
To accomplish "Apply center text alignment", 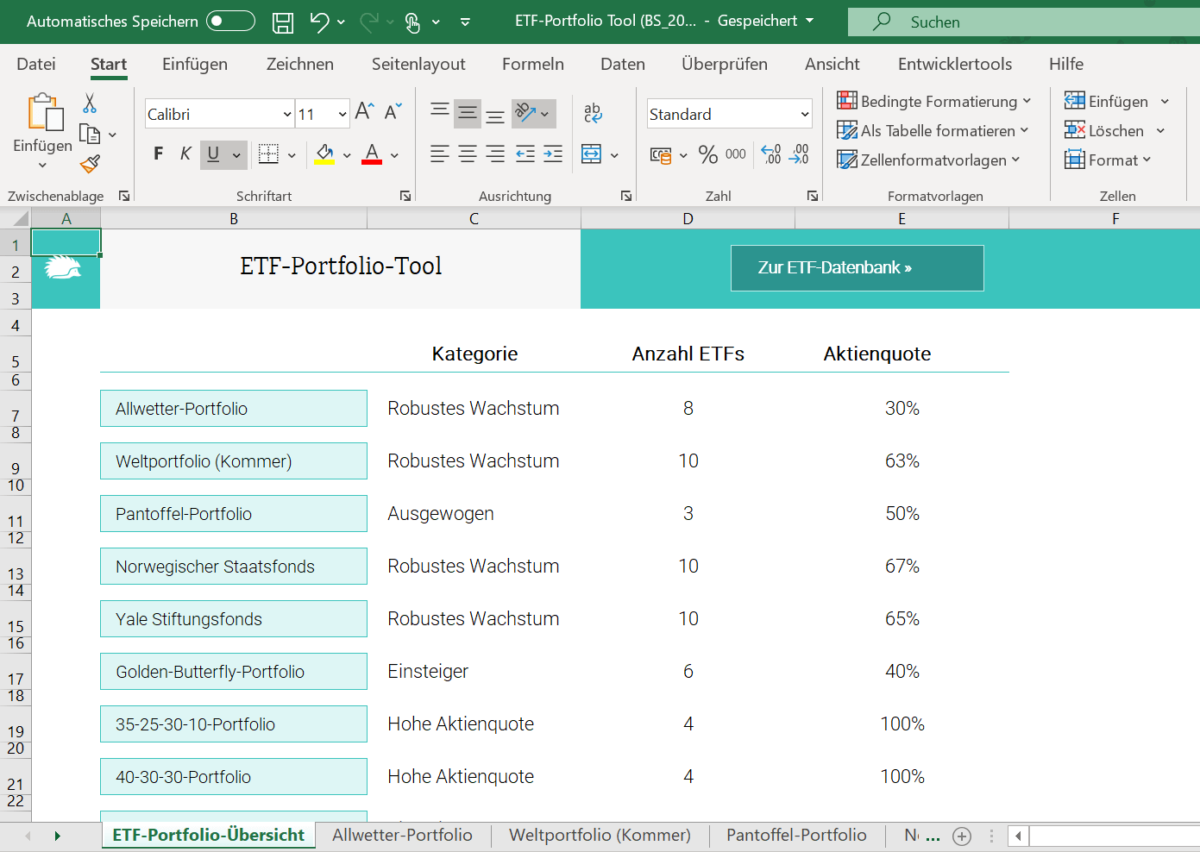I will (466, 153).
